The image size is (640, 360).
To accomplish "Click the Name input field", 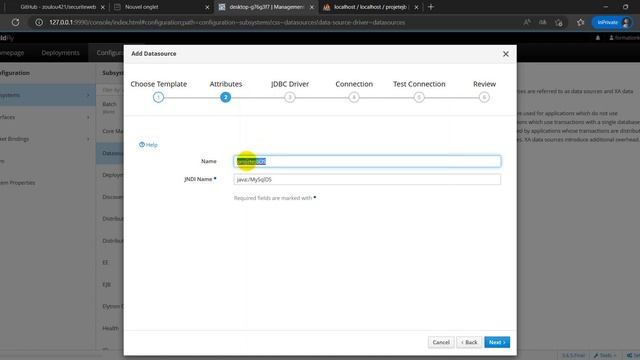I will click(367, 161).
